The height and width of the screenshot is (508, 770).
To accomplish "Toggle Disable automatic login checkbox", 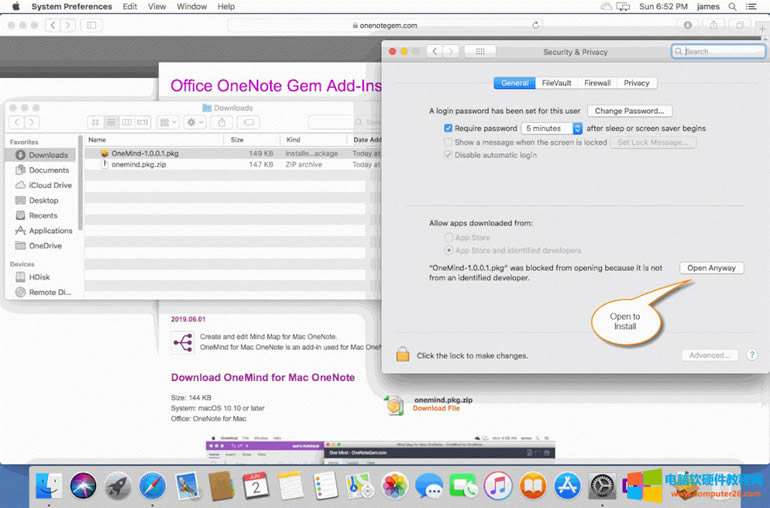I will tap(449, 155).
